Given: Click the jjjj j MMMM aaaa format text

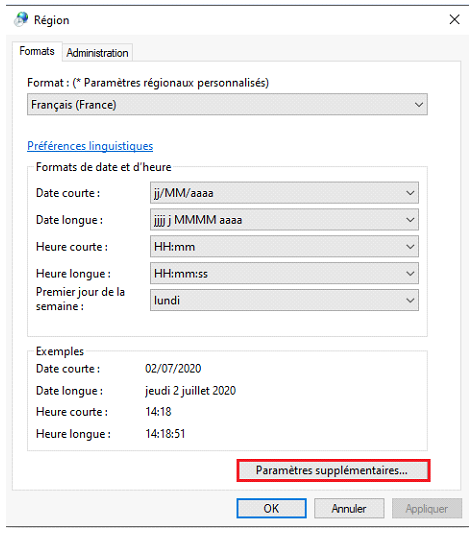Looking at the screenshot, I should (x=198, y=220).
